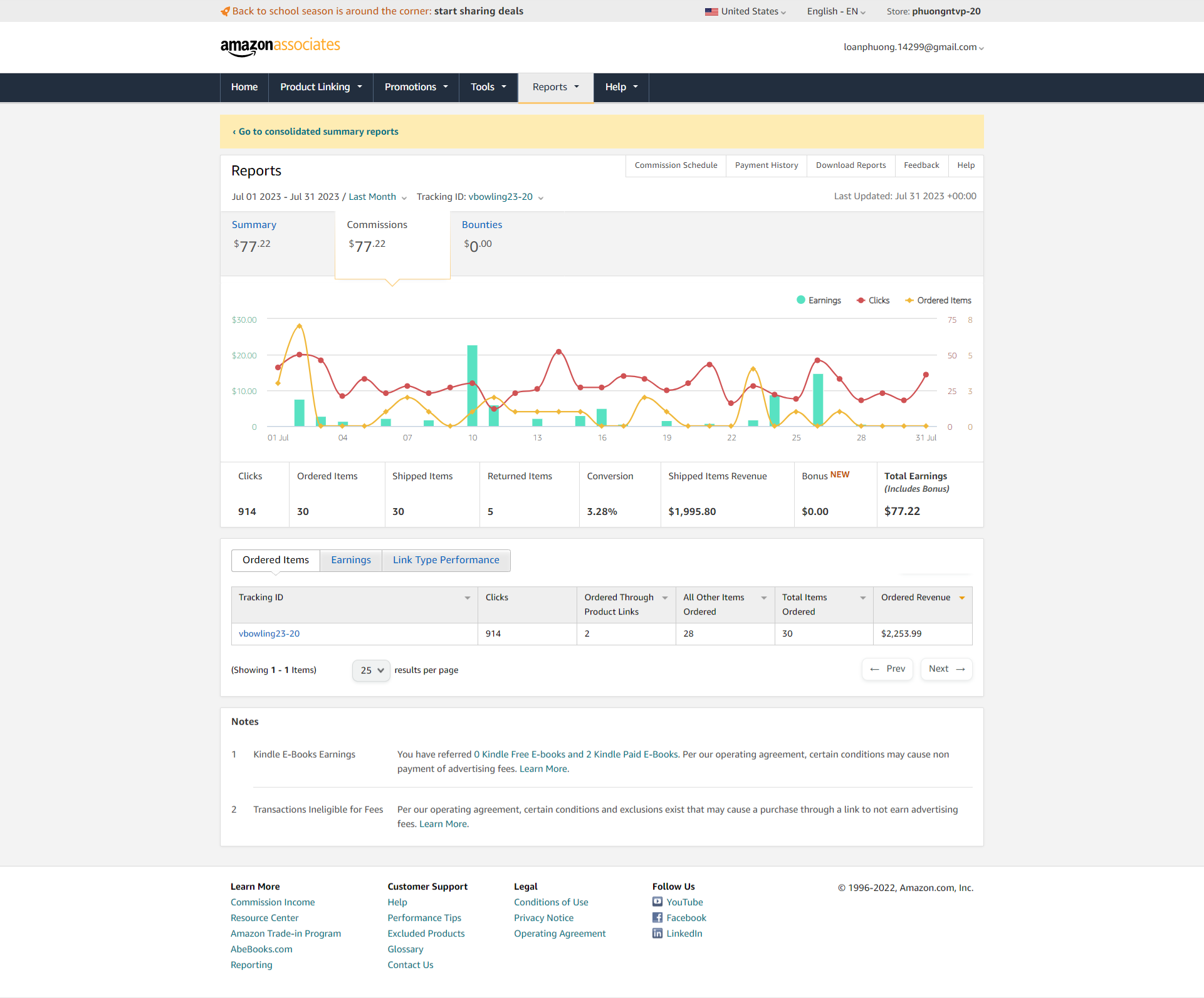This screenshot has width=1204, height=998.
Task: Go to consolidated summary reports
Action: [315, 132]
